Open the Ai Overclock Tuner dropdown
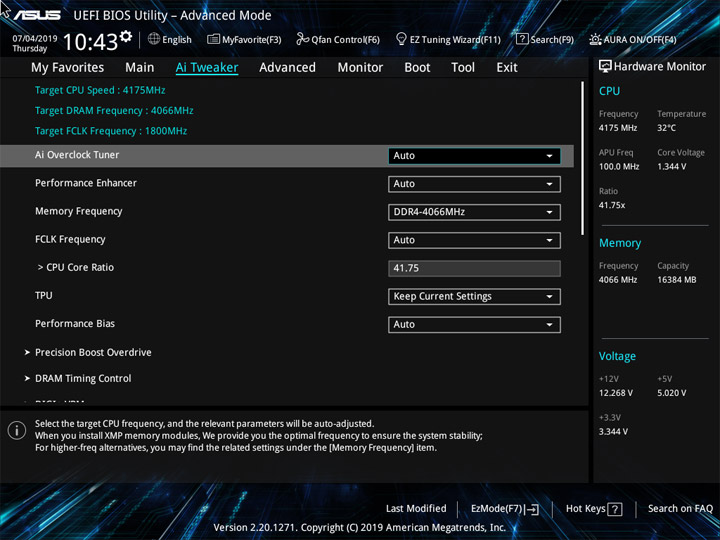The width and height of the screenshot is (720, 540). point(474,156)
